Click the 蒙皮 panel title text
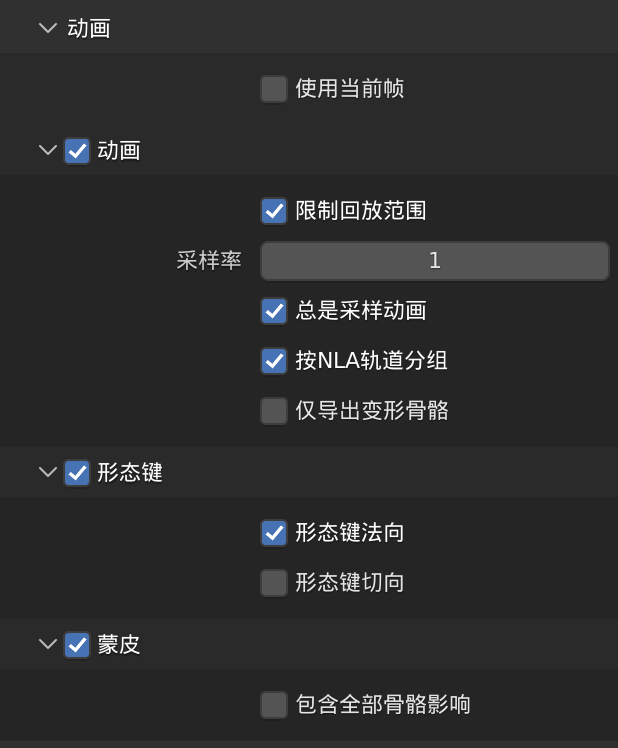 click(119, 645)
